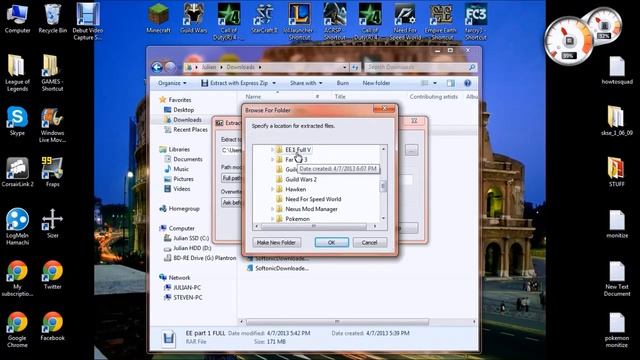Viewport: 640px width, 360px height.
Task: Select Desktop under Favorites
Action: pos(183,110)
